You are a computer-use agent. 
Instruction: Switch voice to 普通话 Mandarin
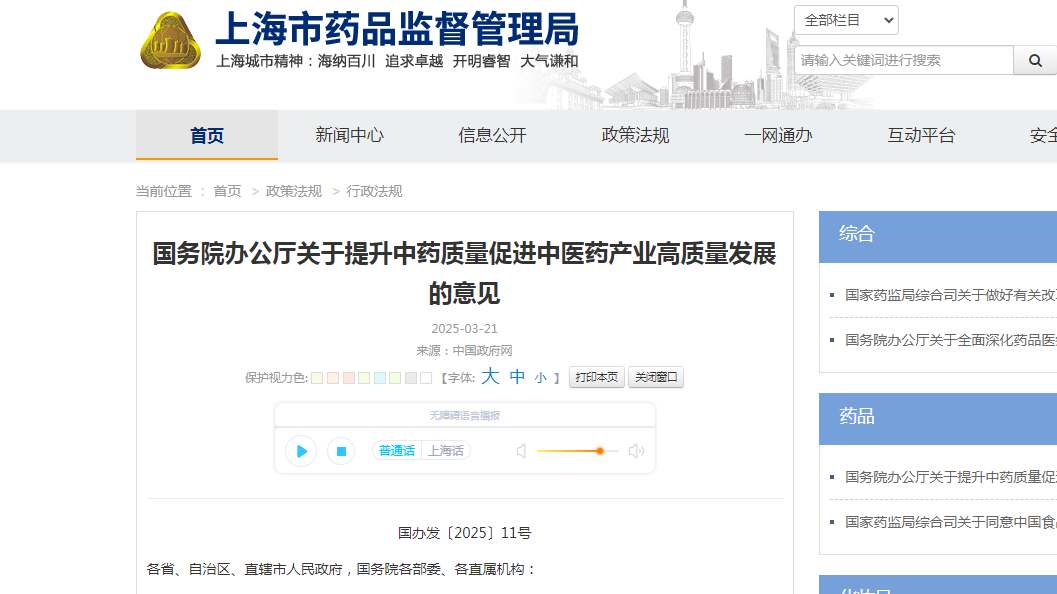click(396, 451)
